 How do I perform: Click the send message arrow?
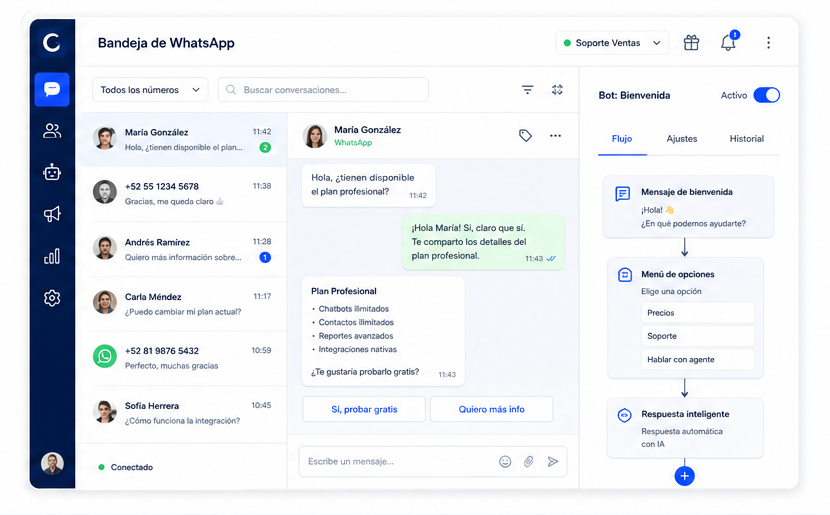(553, 462)
